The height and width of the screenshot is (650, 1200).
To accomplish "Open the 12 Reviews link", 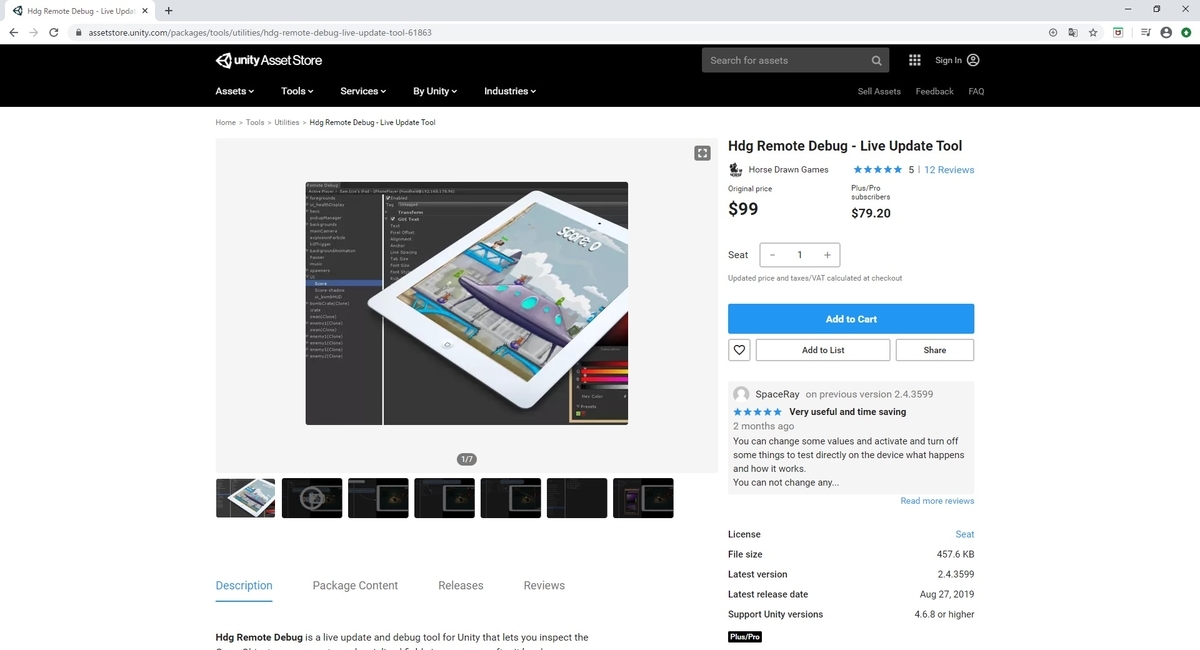I will tap(949, 170).
